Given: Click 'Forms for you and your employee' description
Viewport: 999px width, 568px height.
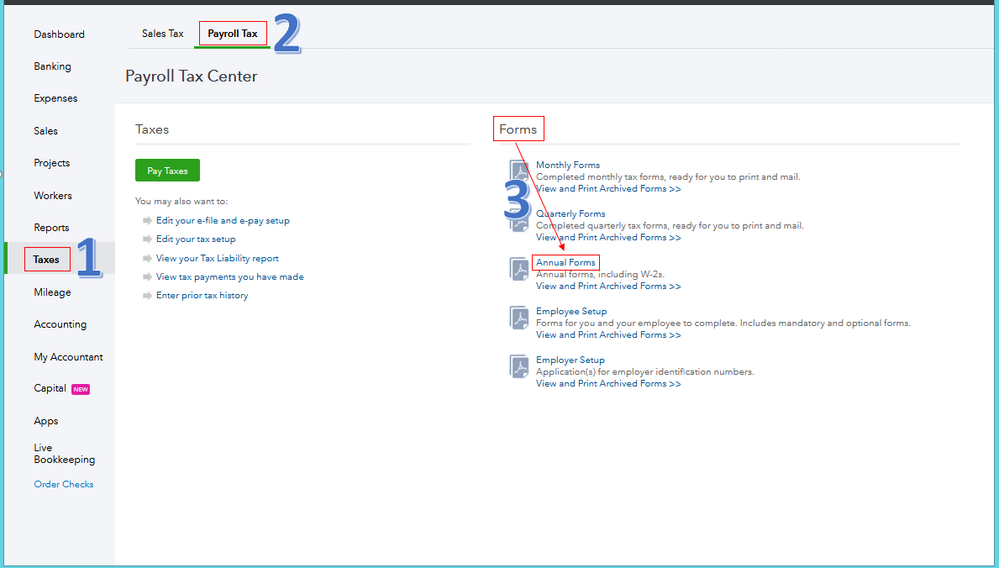Looking at the screenshot, I should coord(723,323).
